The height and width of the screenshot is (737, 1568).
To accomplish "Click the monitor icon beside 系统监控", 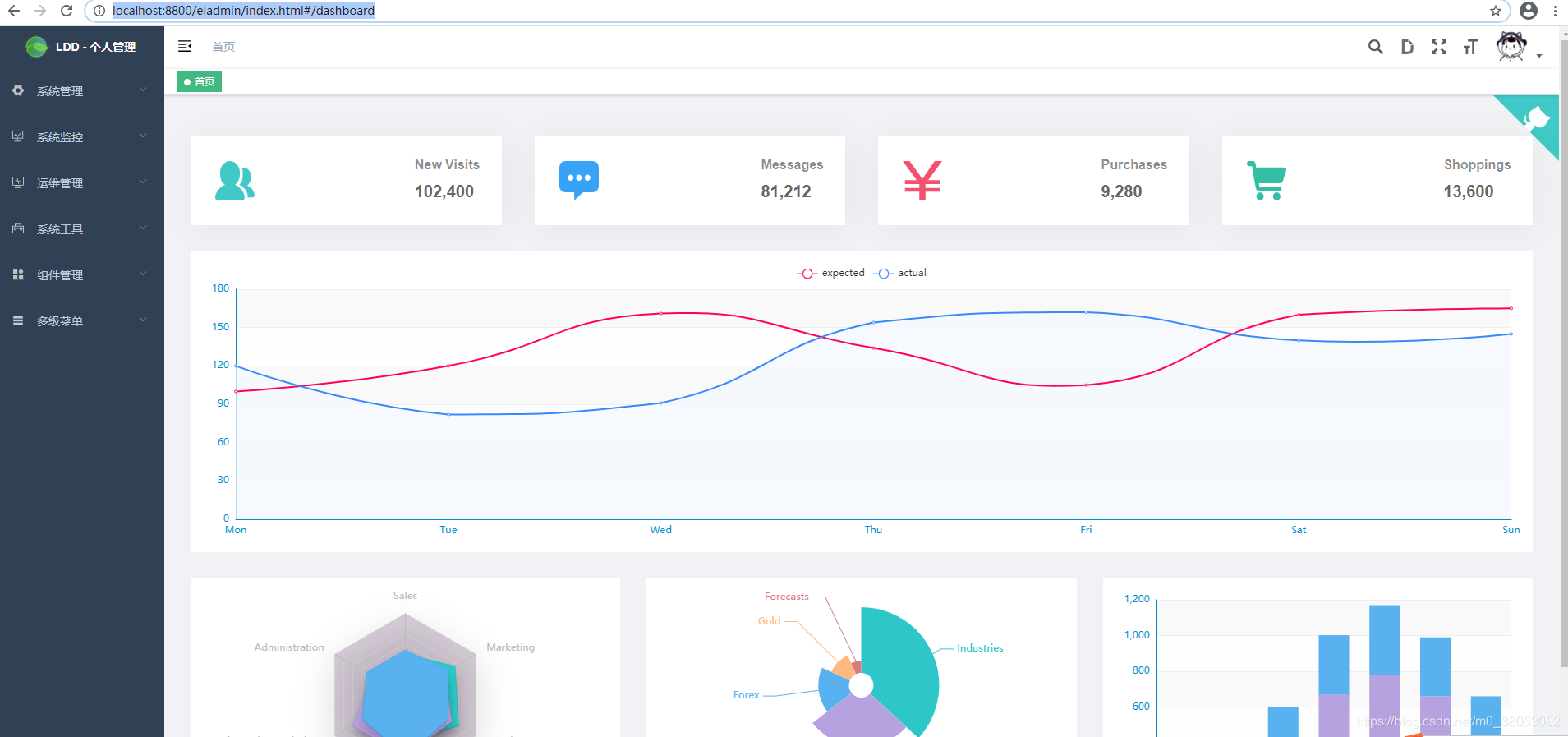I will tap(18, 136).
